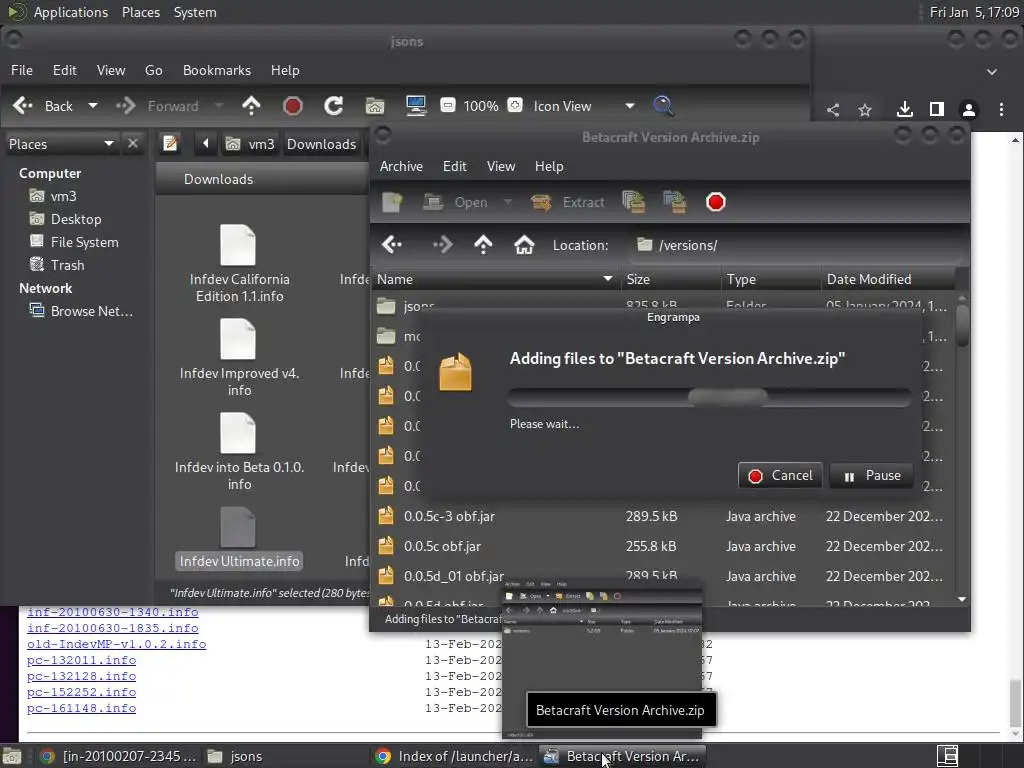Open Home folder icon in file manager toolbar
Viewport: 1024px width, 768px height.
375,106
